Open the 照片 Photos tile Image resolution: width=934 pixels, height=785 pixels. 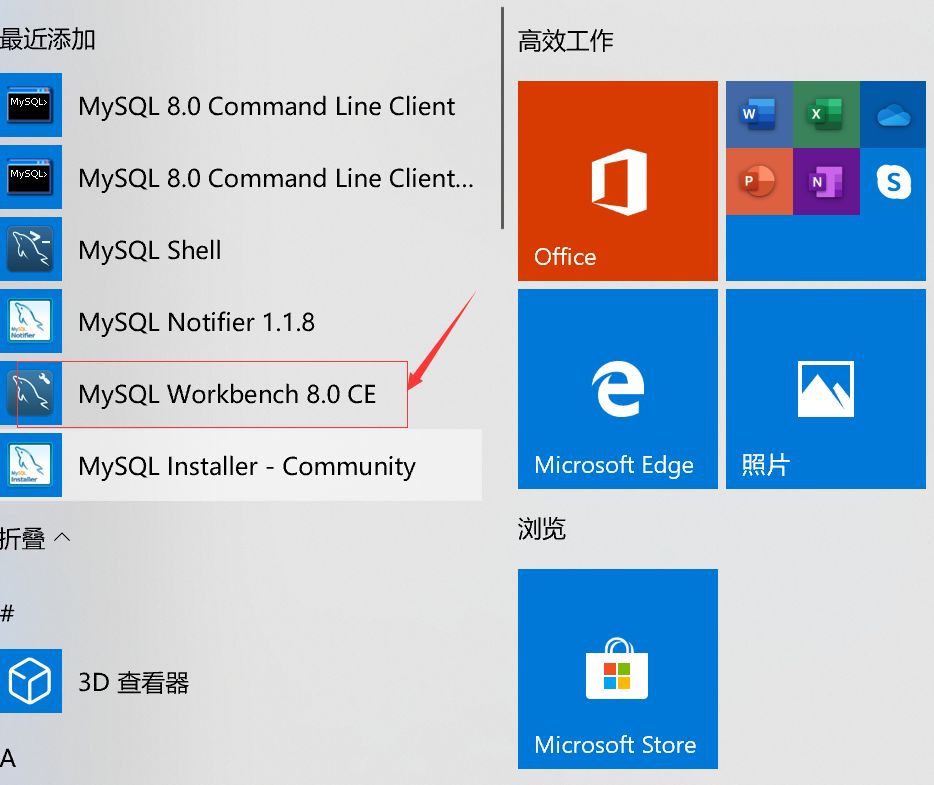click(826, 389)
